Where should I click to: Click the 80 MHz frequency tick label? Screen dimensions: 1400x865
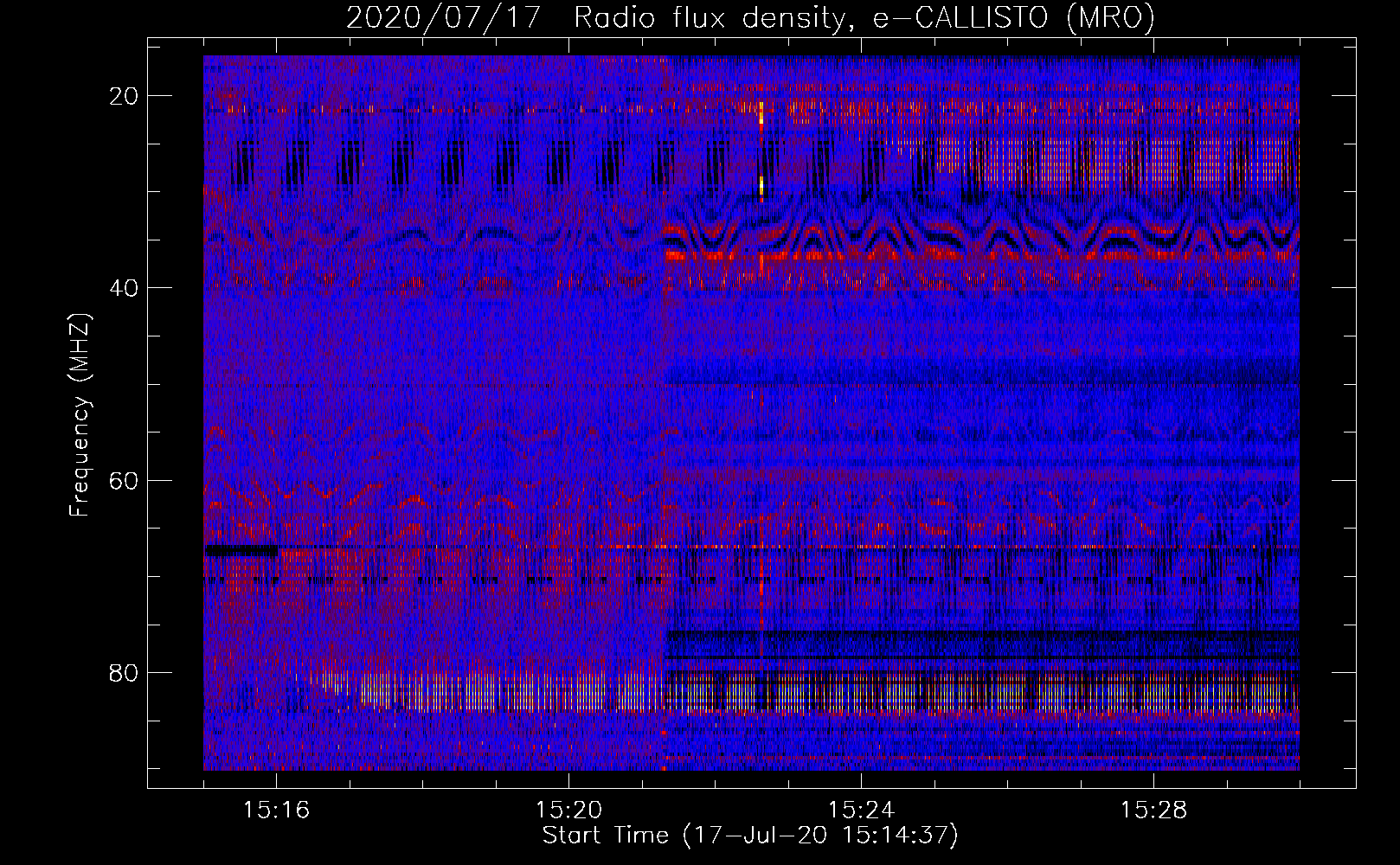124,673
